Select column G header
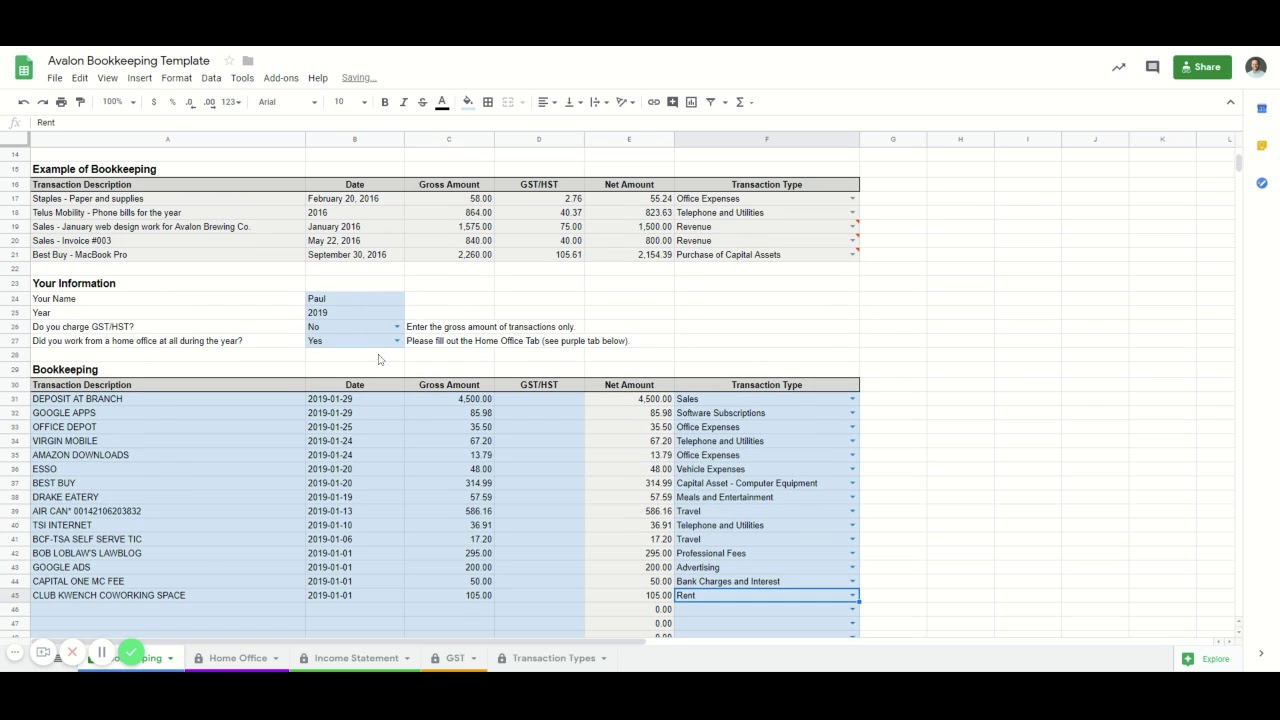This screenshot has width=1280, height=720. pyautogui.click(x=893, y=139)
